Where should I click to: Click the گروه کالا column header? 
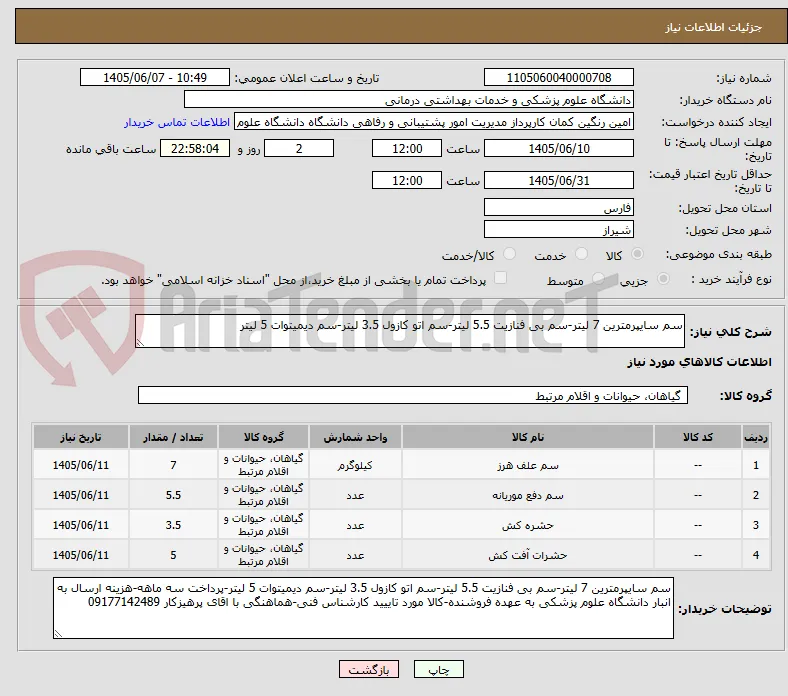click(x=264, y=437)
